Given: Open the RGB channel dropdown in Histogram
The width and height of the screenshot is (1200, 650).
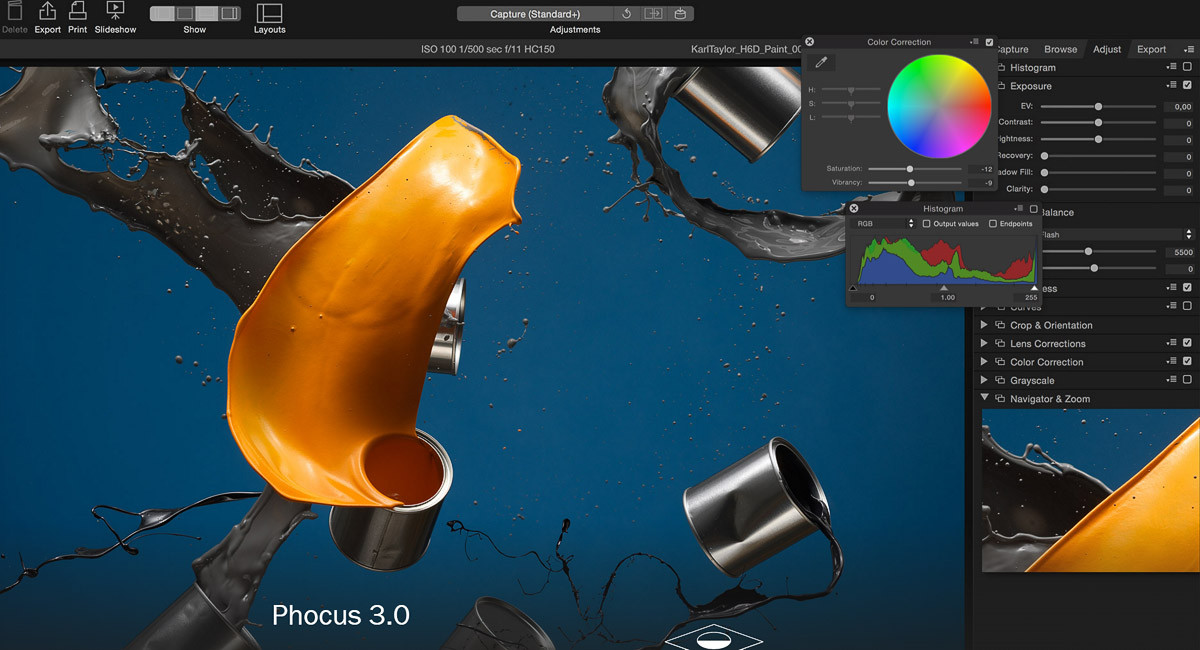Looking at the screenshot, I should pyautogui.click(x=884, y=224).
